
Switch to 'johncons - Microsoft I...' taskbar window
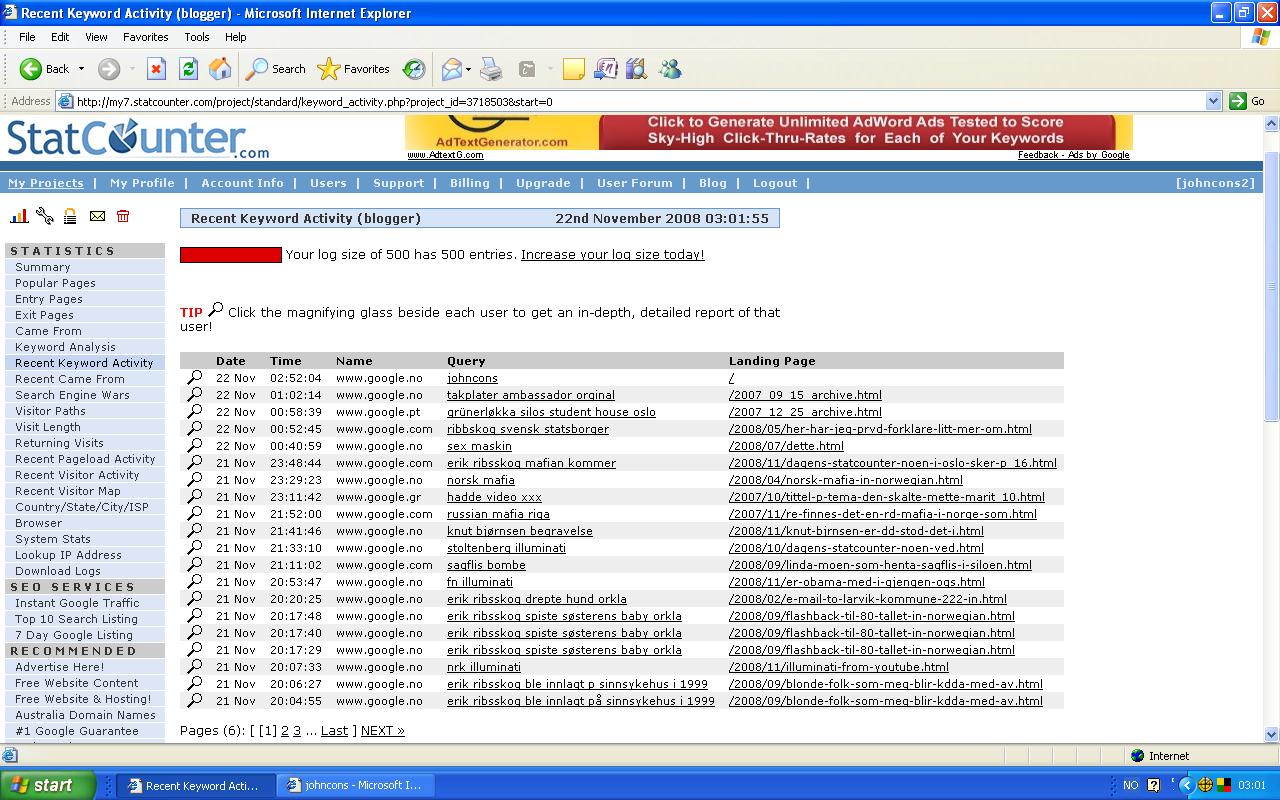tap(355, 785)
